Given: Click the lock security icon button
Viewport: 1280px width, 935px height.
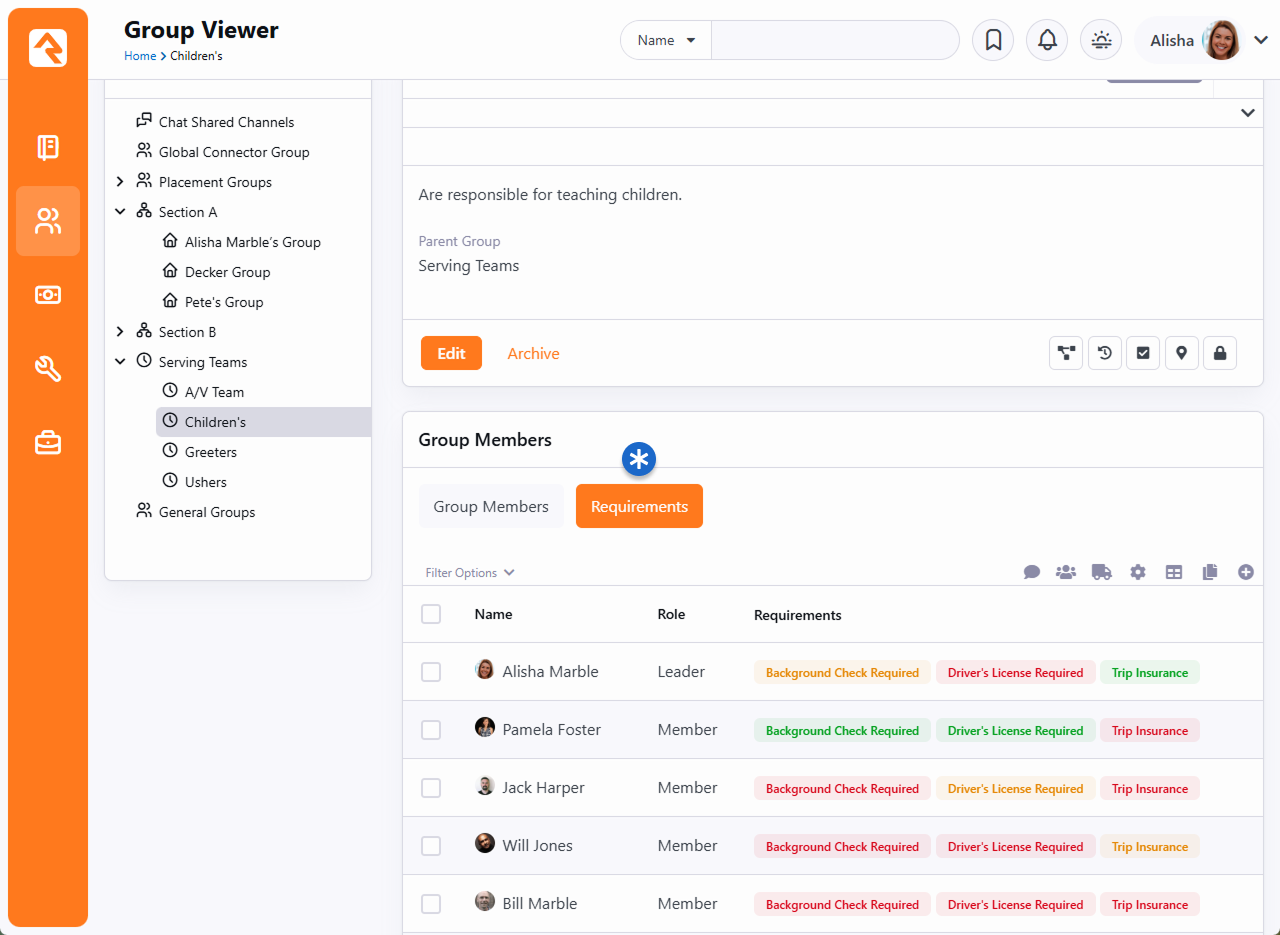Looking at the screenshot, I should point(1219,353).
